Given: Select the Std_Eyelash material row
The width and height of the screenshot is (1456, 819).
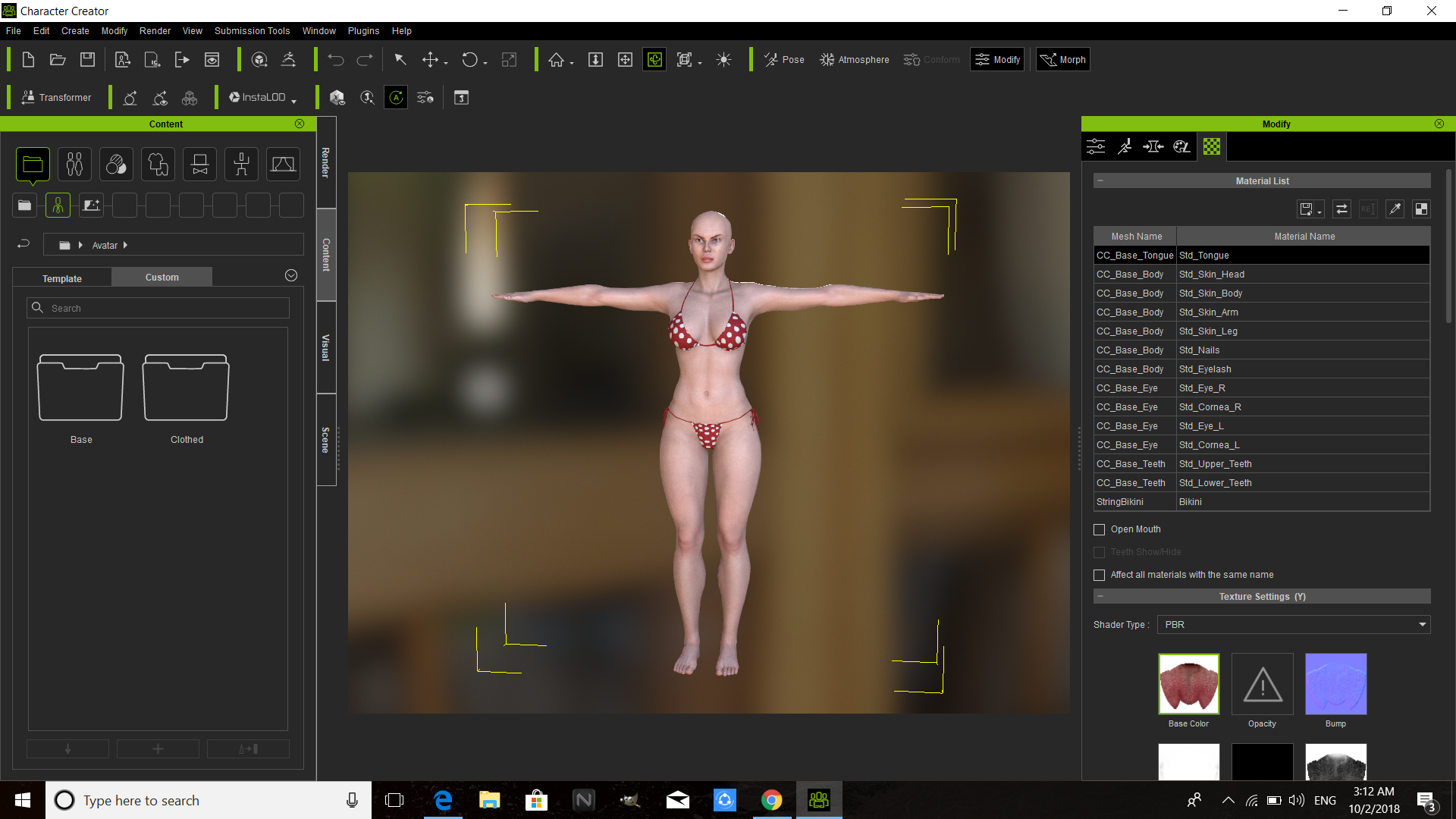Looking at the screenshot, I should 1262,369.
